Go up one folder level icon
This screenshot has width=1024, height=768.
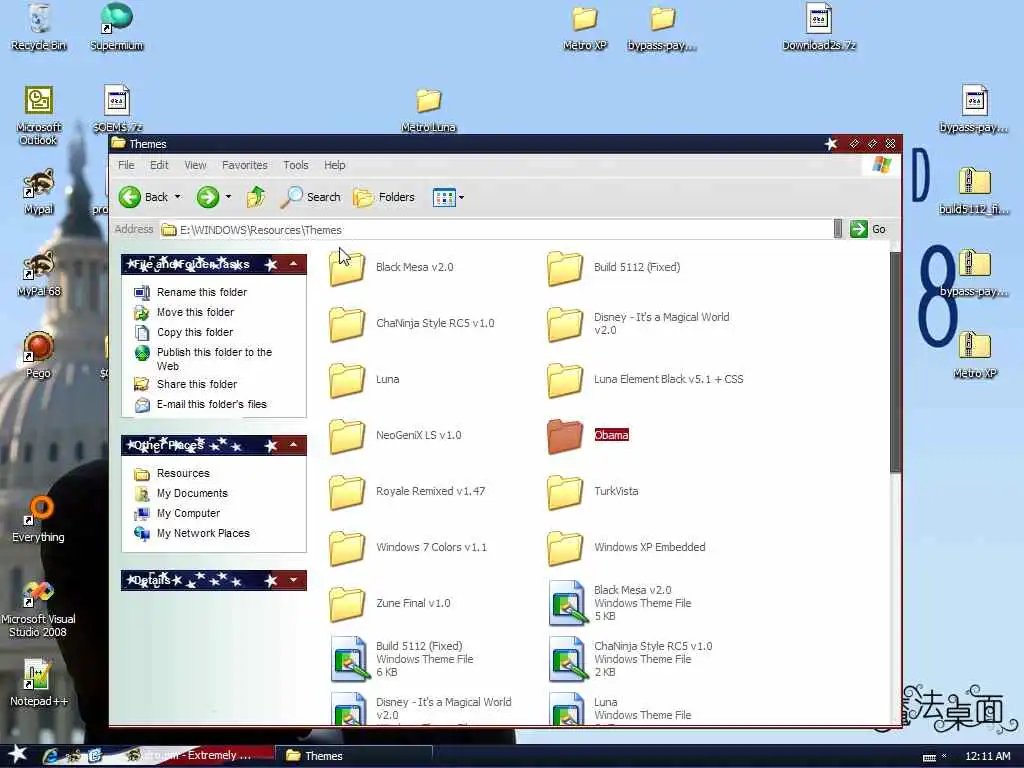[x=256, y=197]
